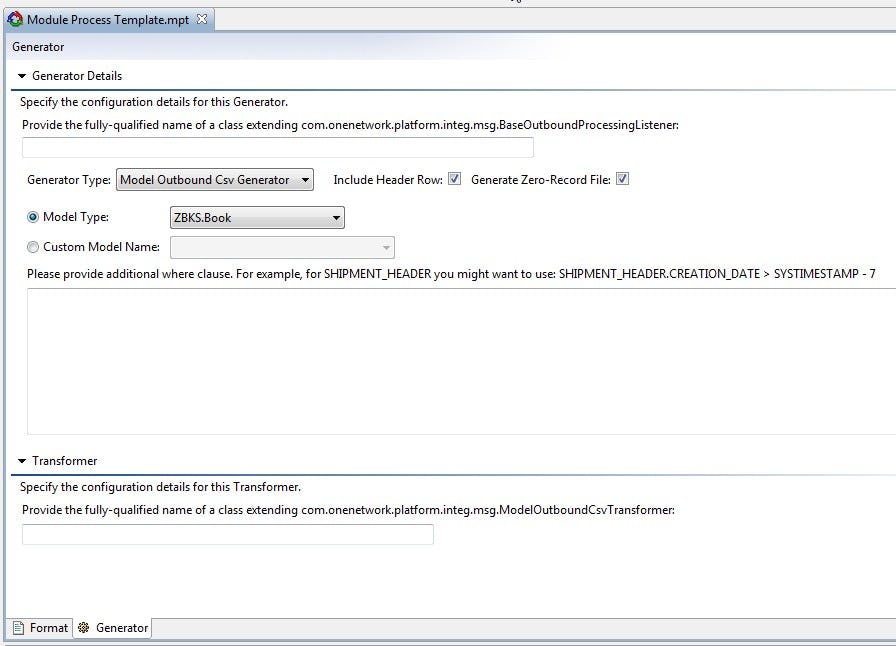Image resolution: width=896 pixels, height=646 pixels.
Task: Uncheck Include Header Row checkbox
Action: 454,179
